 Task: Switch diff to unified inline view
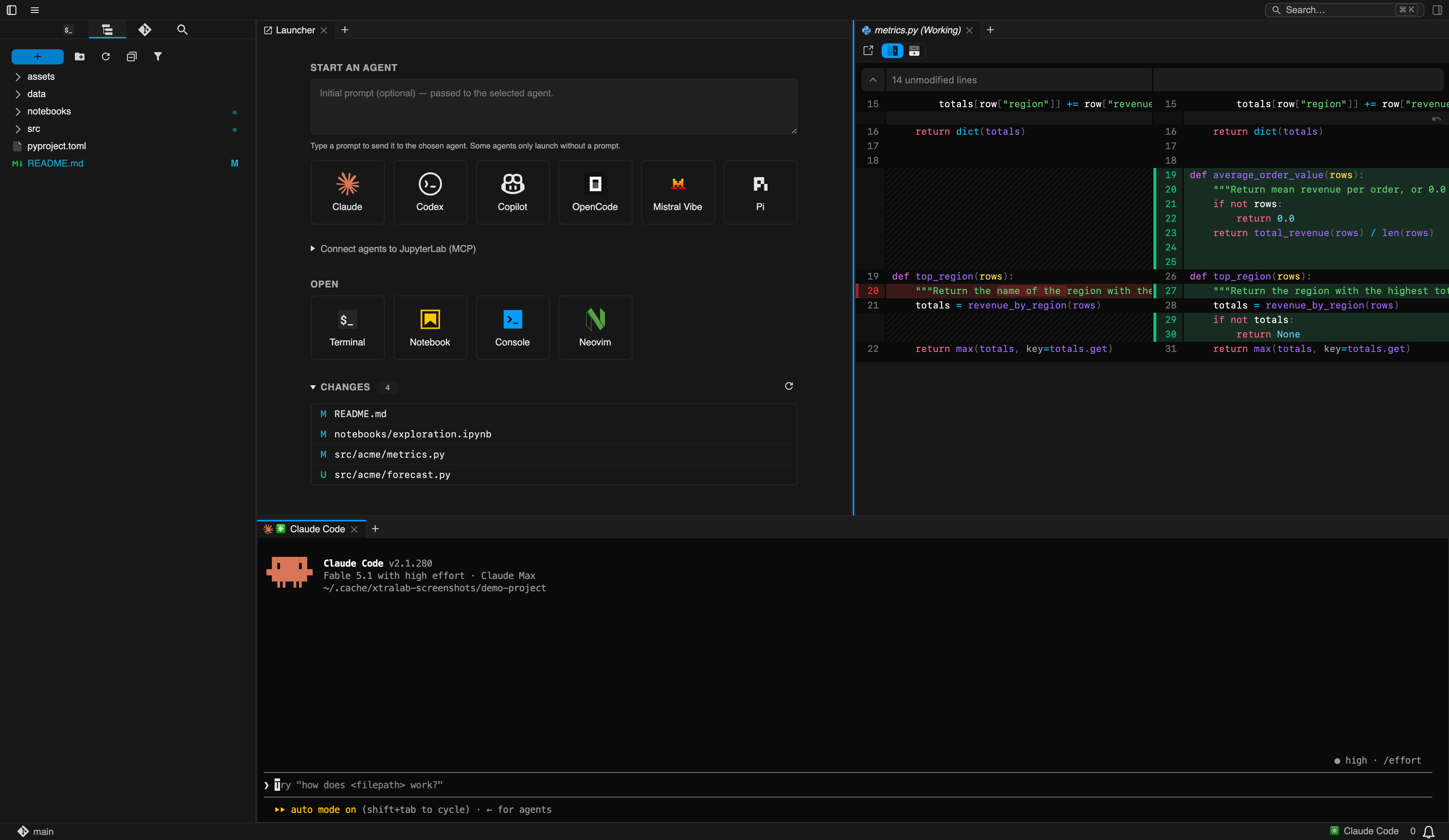914,51
